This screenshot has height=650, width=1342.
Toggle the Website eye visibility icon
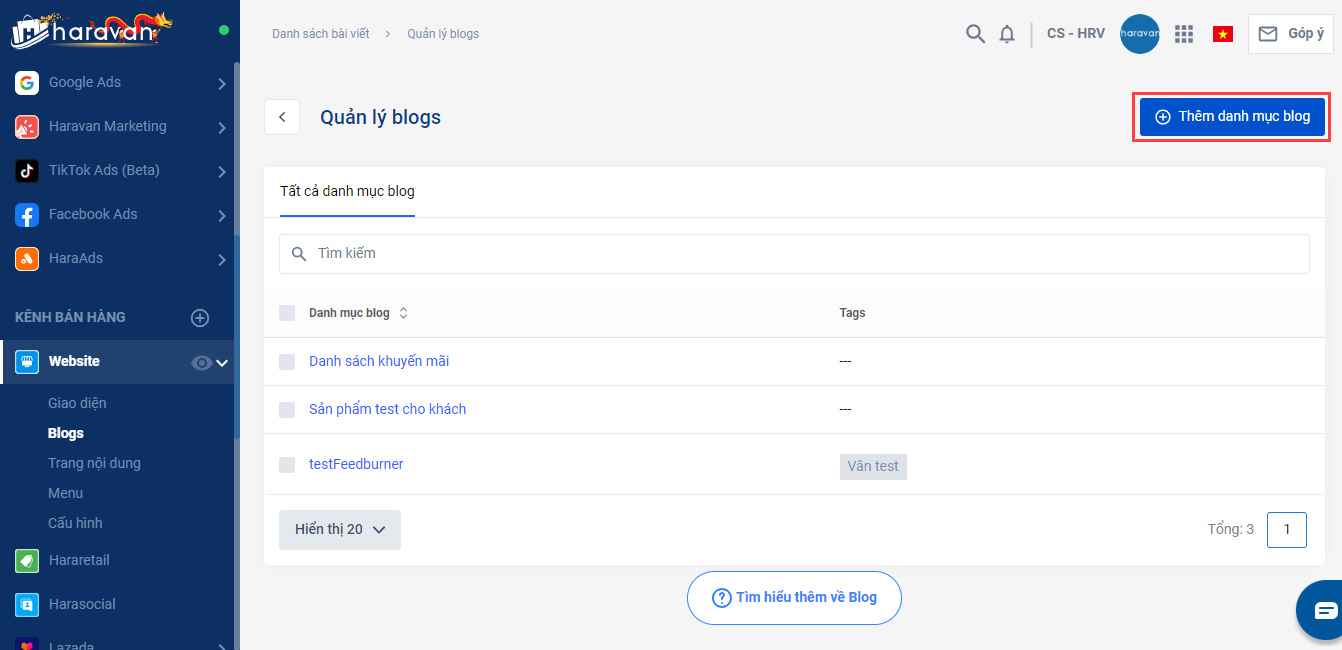[x=201, y=363]
